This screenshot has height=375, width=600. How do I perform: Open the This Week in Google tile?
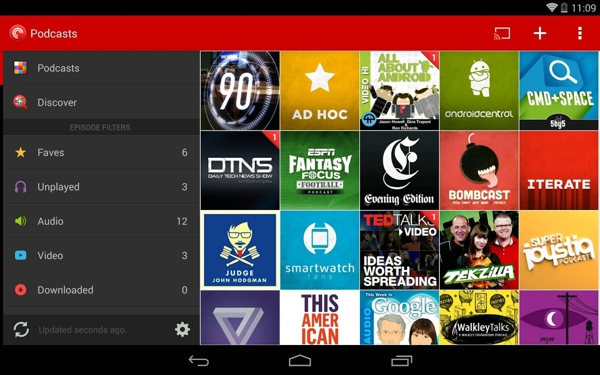click(x=399, y=318)
